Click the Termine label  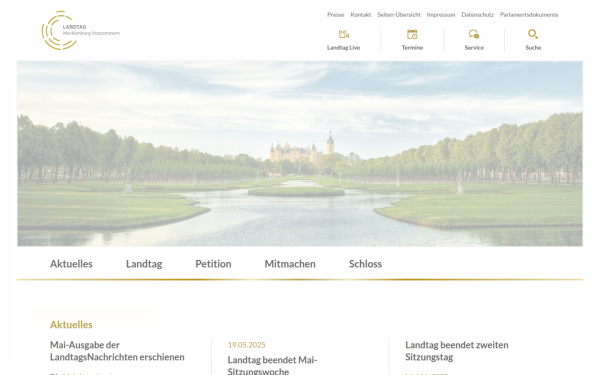point(412,47)
